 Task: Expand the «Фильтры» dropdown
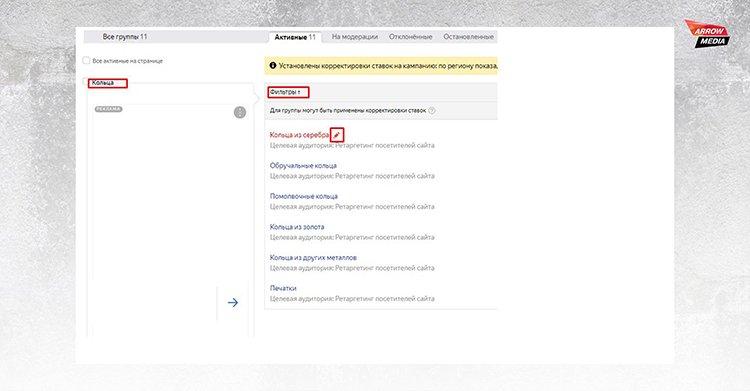point(285,92)
